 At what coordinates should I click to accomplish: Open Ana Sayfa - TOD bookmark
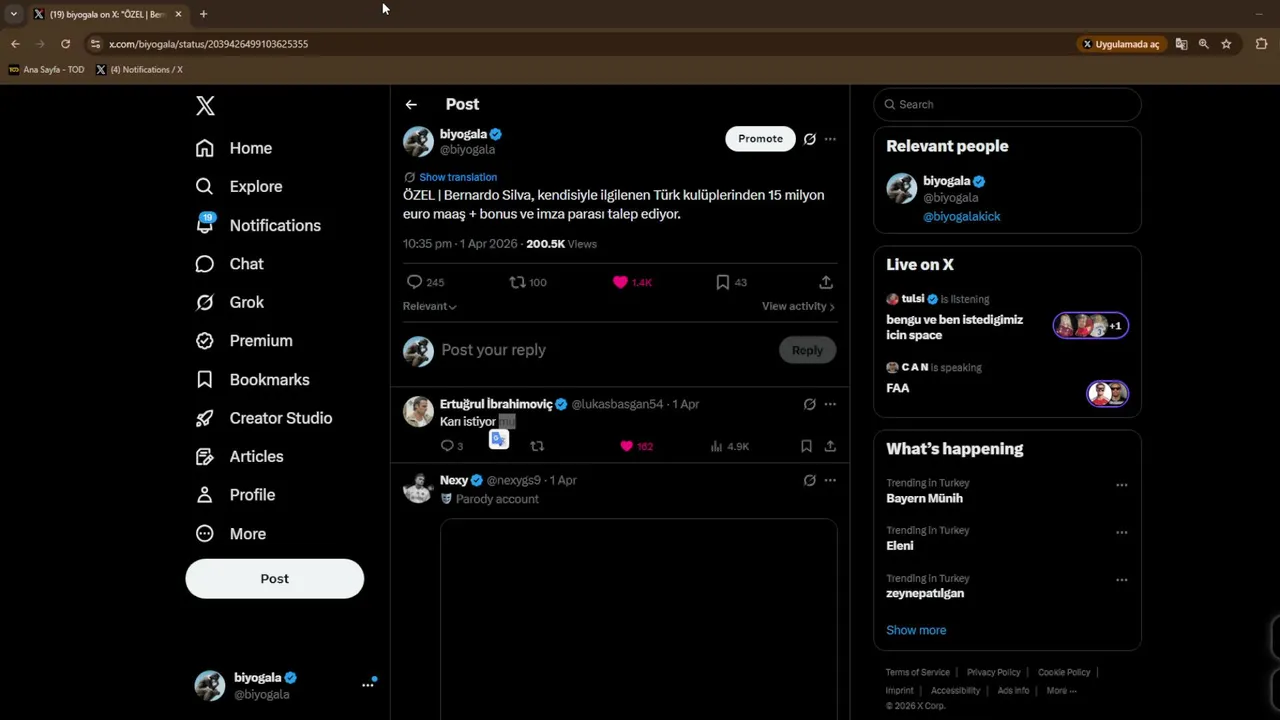46,70
